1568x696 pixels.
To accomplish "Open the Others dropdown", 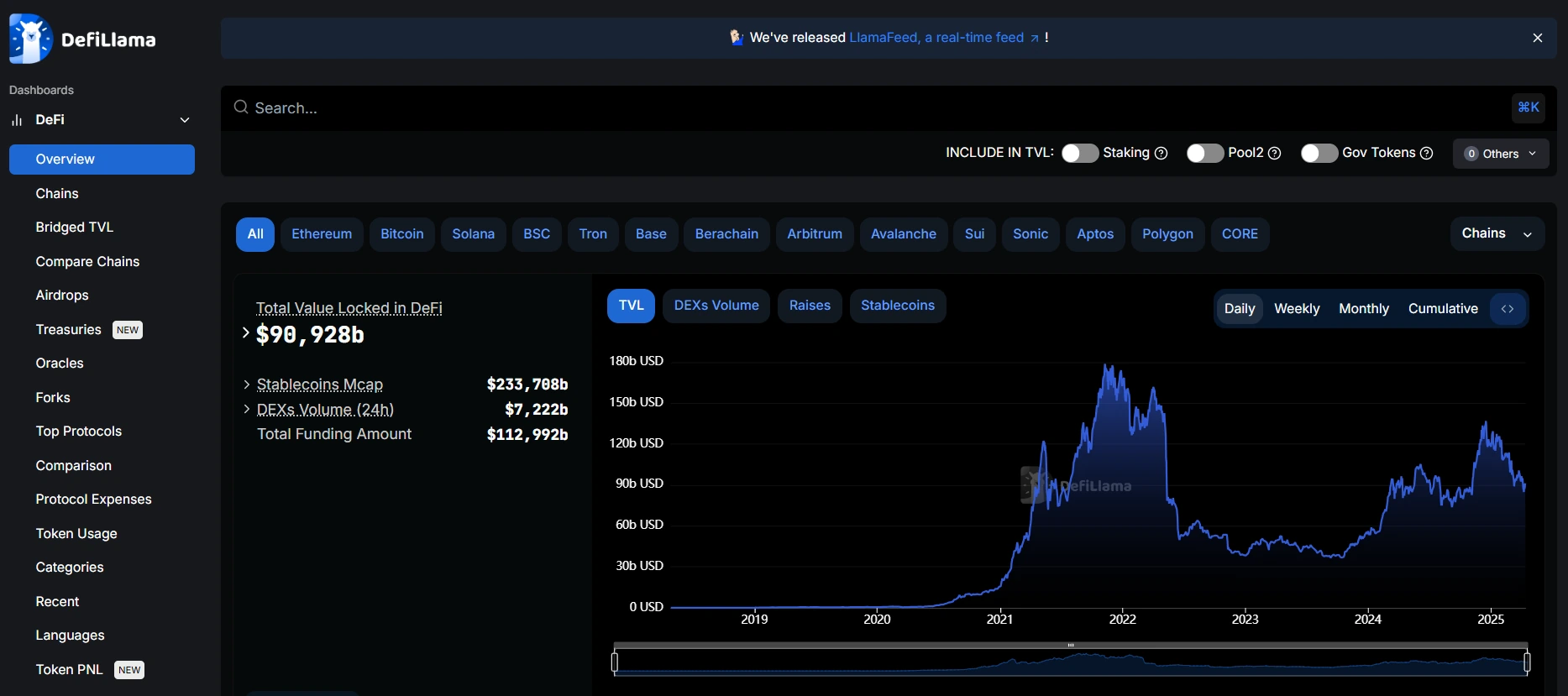I will click(1501, 154).
